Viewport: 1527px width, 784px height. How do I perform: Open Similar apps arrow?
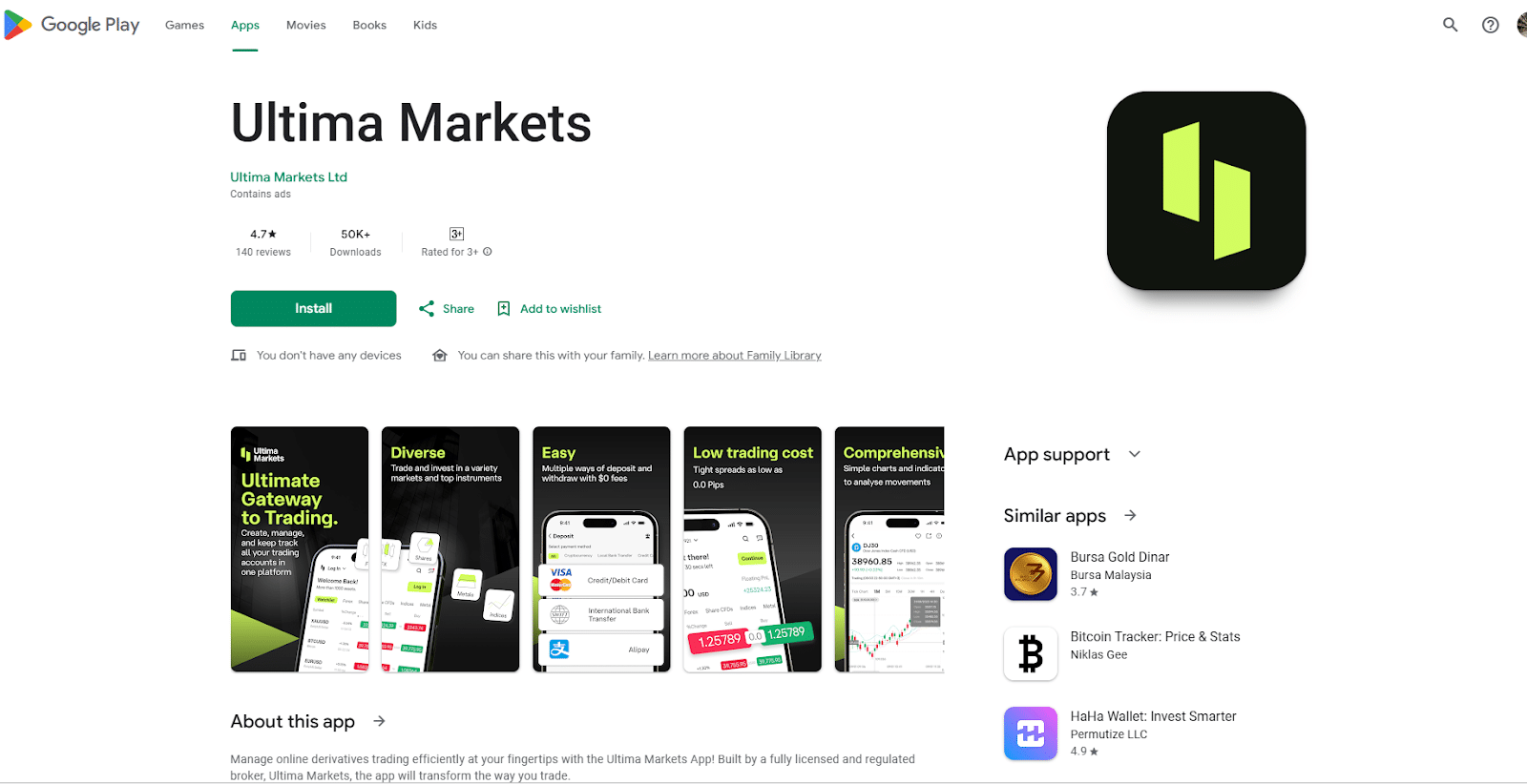point(1130,515)
